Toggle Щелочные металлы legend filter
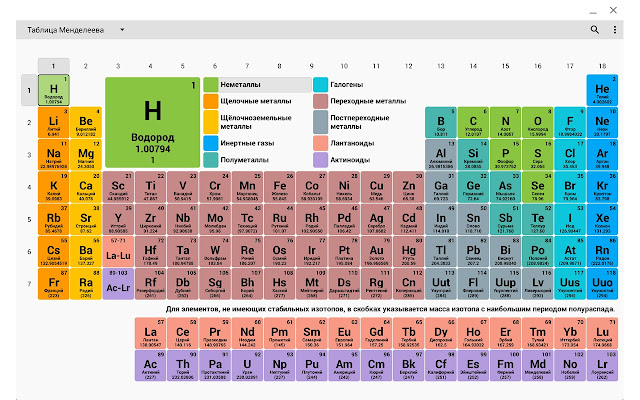 click(x=248, y=101)
